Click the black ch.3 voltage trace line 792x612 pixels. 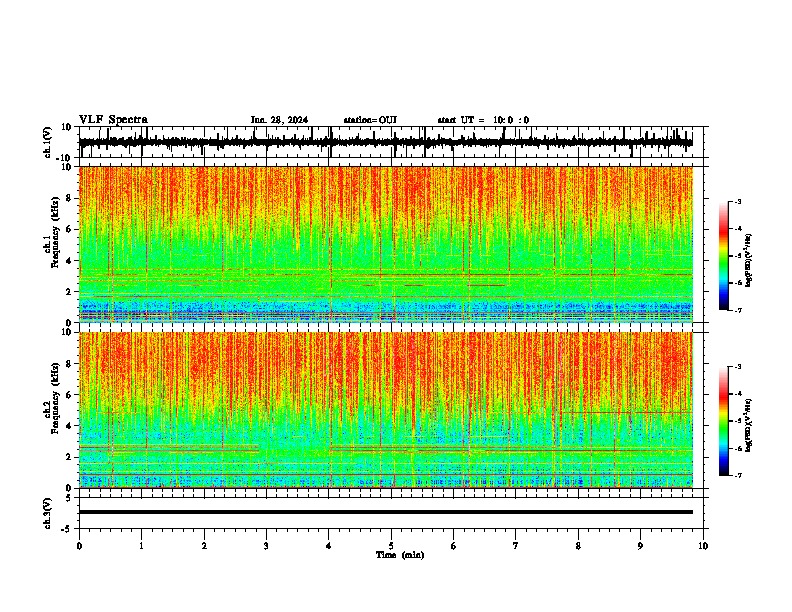point(386,512)
